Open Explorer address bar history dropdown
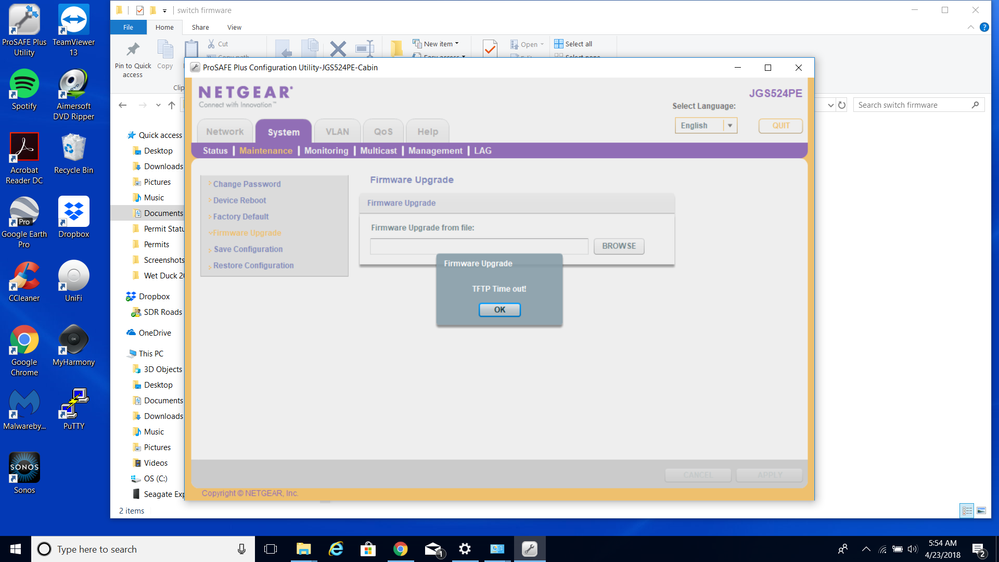Screen dimensions: 999x562 coord(830,105)
